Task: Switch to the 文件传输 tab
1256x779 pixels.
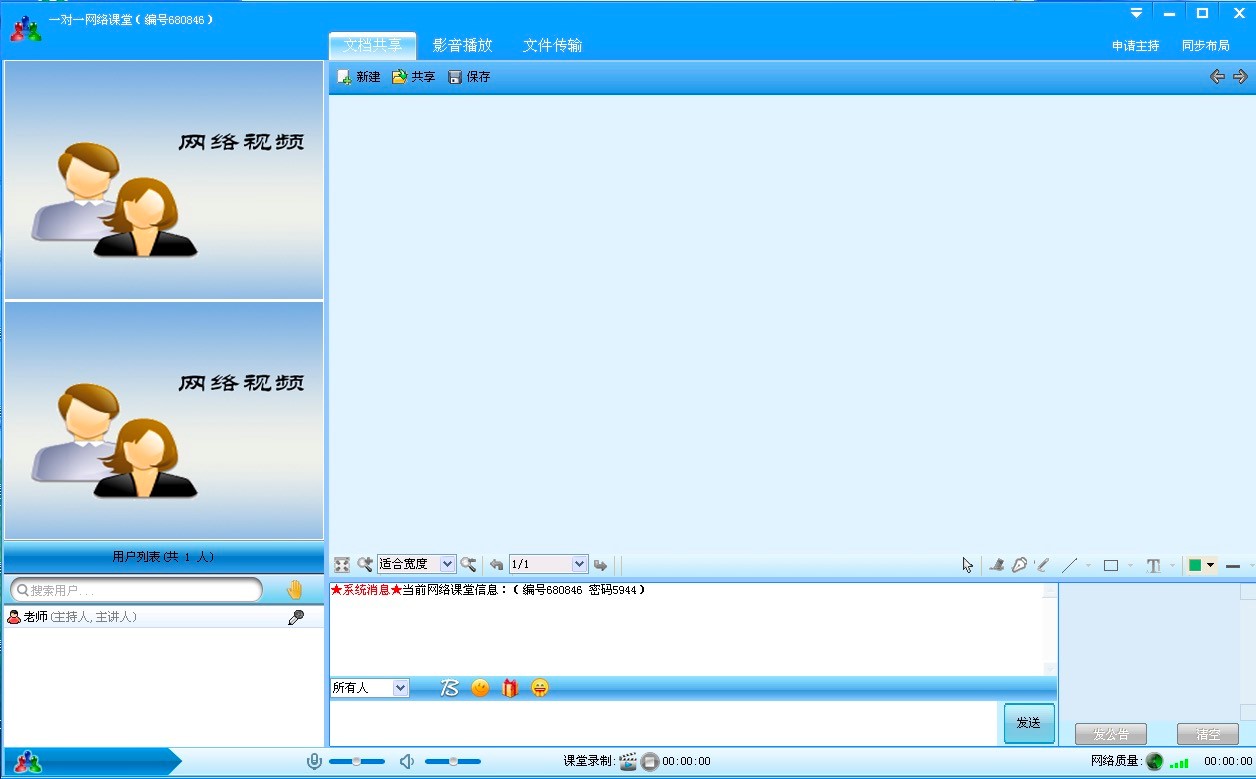Action: [552, 46]
